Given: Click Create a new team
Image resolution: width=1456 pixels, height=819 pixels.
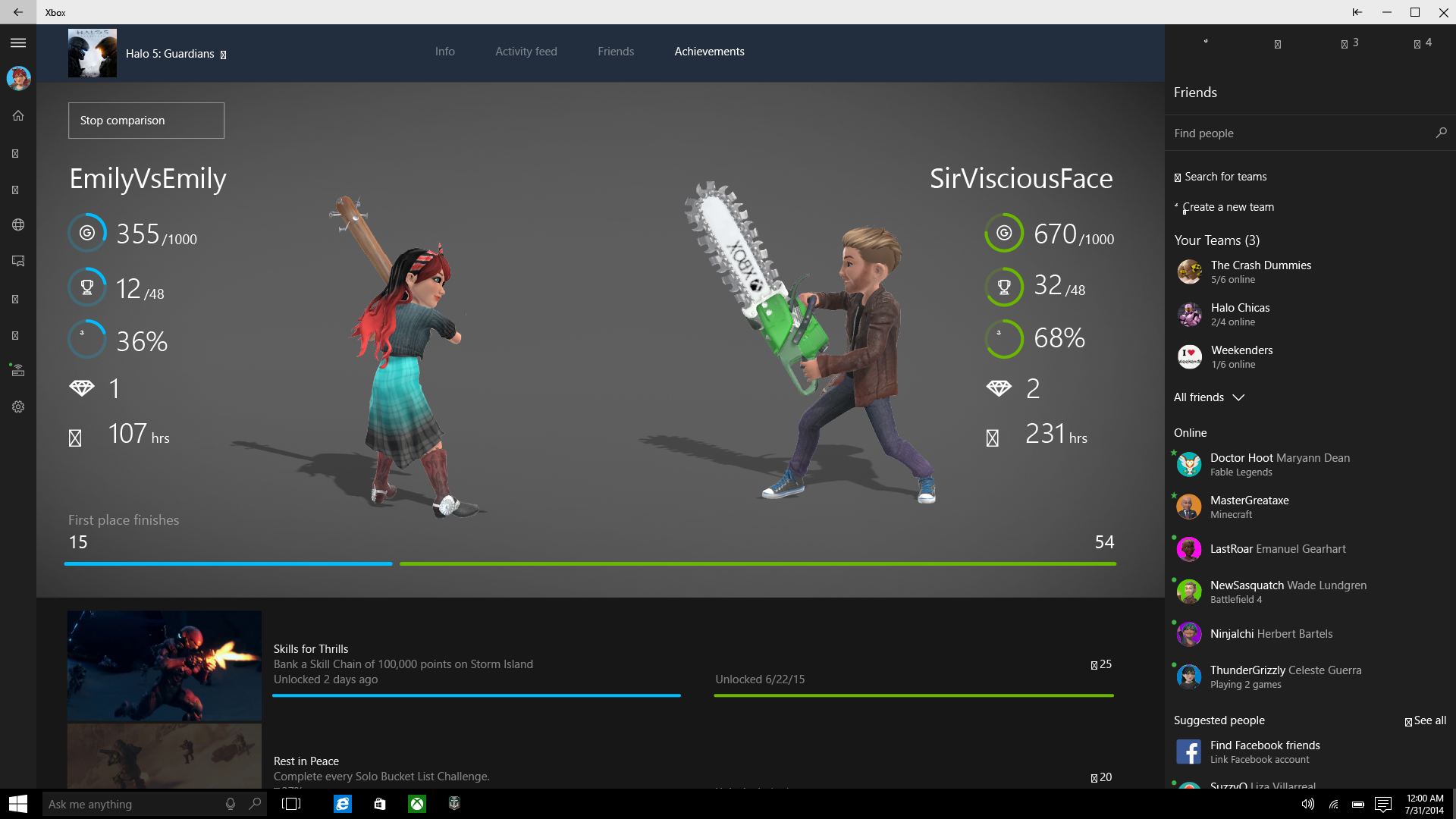Looking at the screenshot, I should click(1225, 207).
